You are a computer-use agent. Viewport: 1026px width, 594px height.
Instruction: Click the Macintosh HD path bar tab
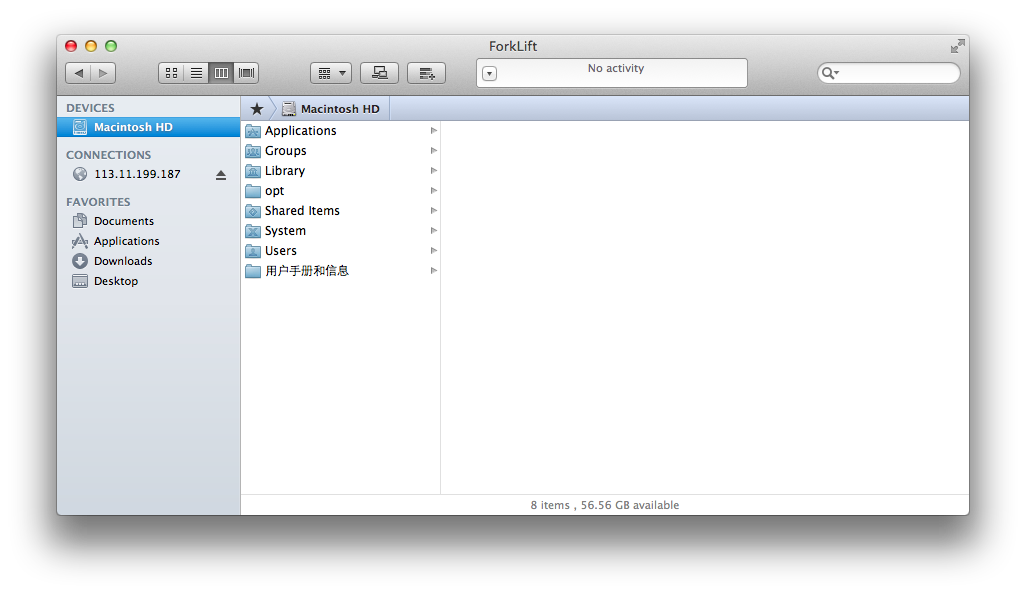pos(331,109)
